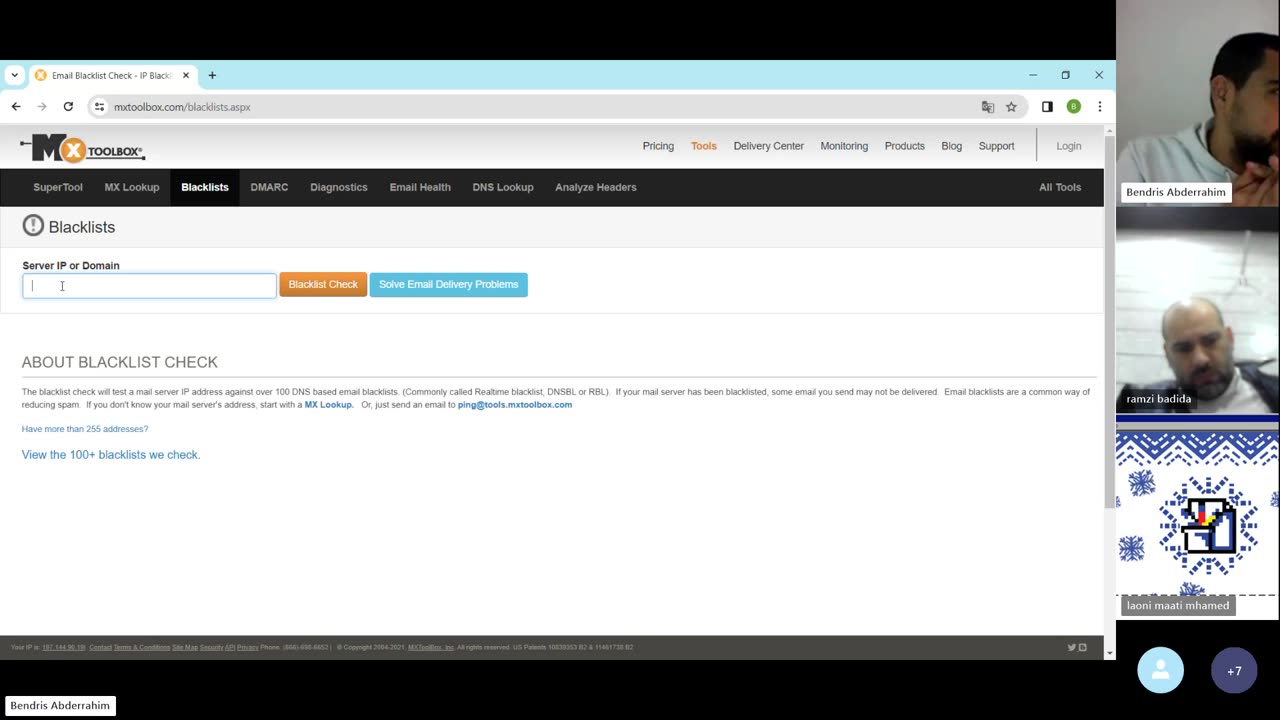Click the browser forward arrow
The width and height of the screenshot is (1280, 720).
(x=42, y=106)
